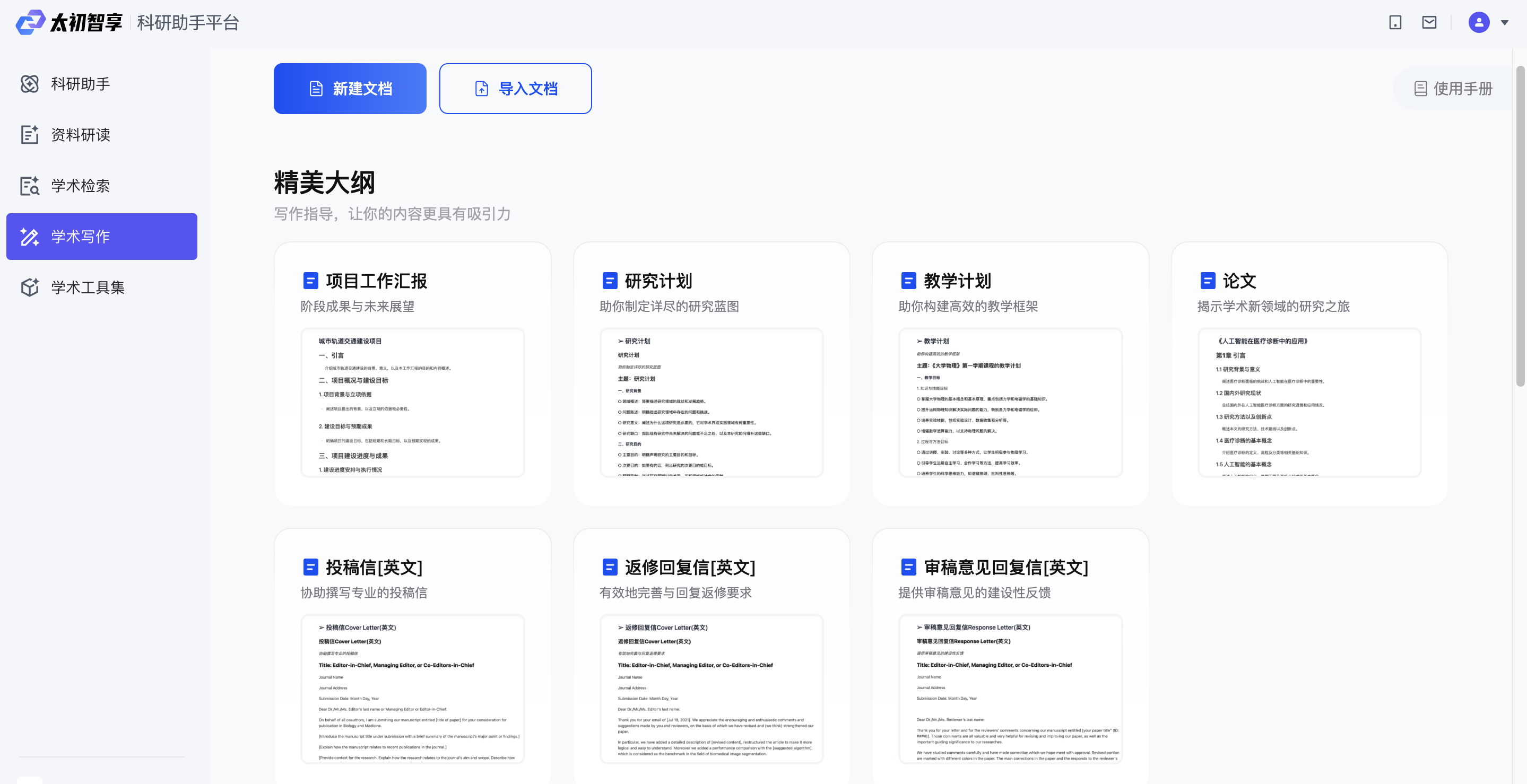This screenshot has width=1527, height=784.
Task: Go to 资料研读 sidebar item
Action: click(80, 135)
